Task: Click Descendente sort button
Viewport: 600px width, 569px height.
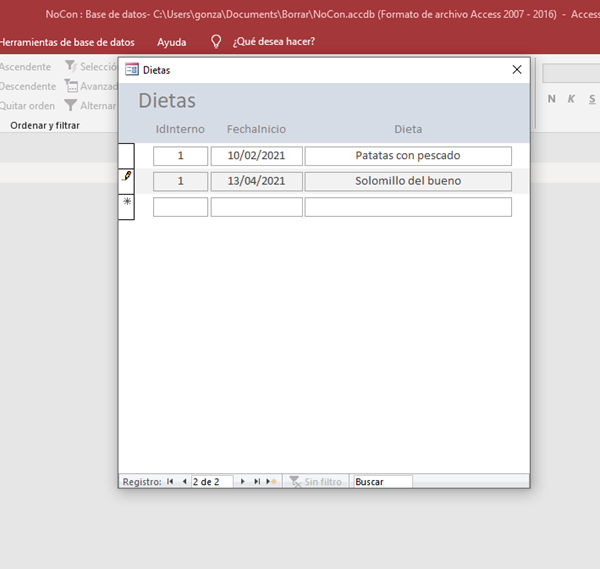Action: coord(26,86)
